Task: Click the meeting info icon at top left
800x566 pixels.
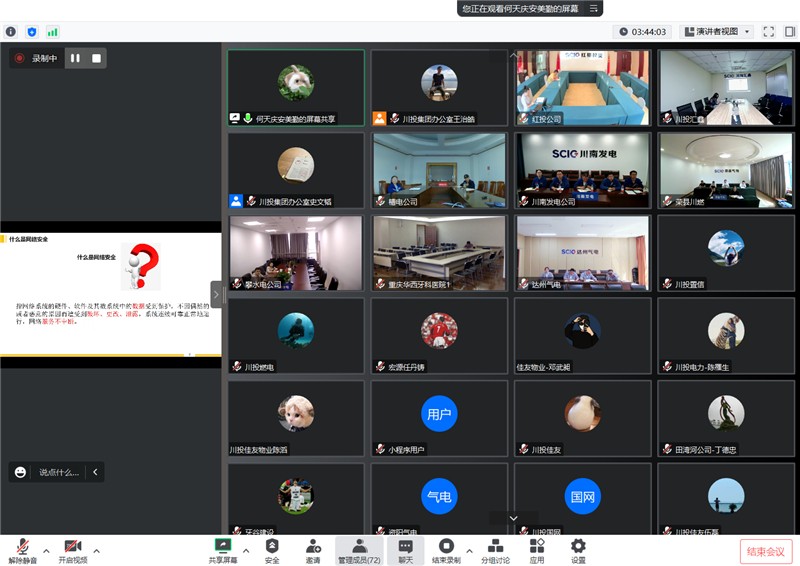Action: [x=11, y=32]
